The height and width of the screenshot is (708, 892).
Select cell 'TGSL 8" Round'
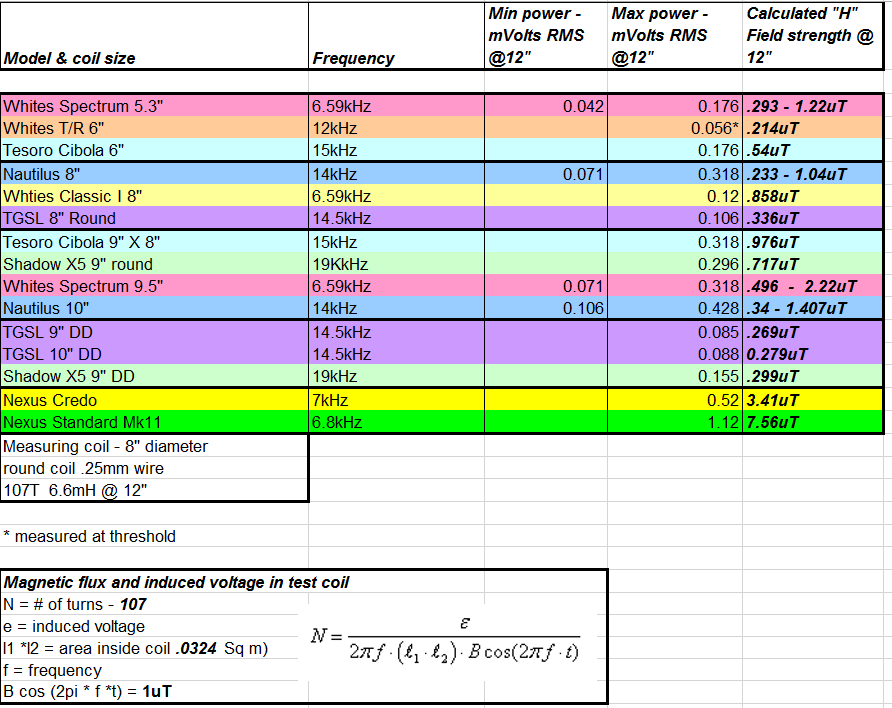[155, 218]
